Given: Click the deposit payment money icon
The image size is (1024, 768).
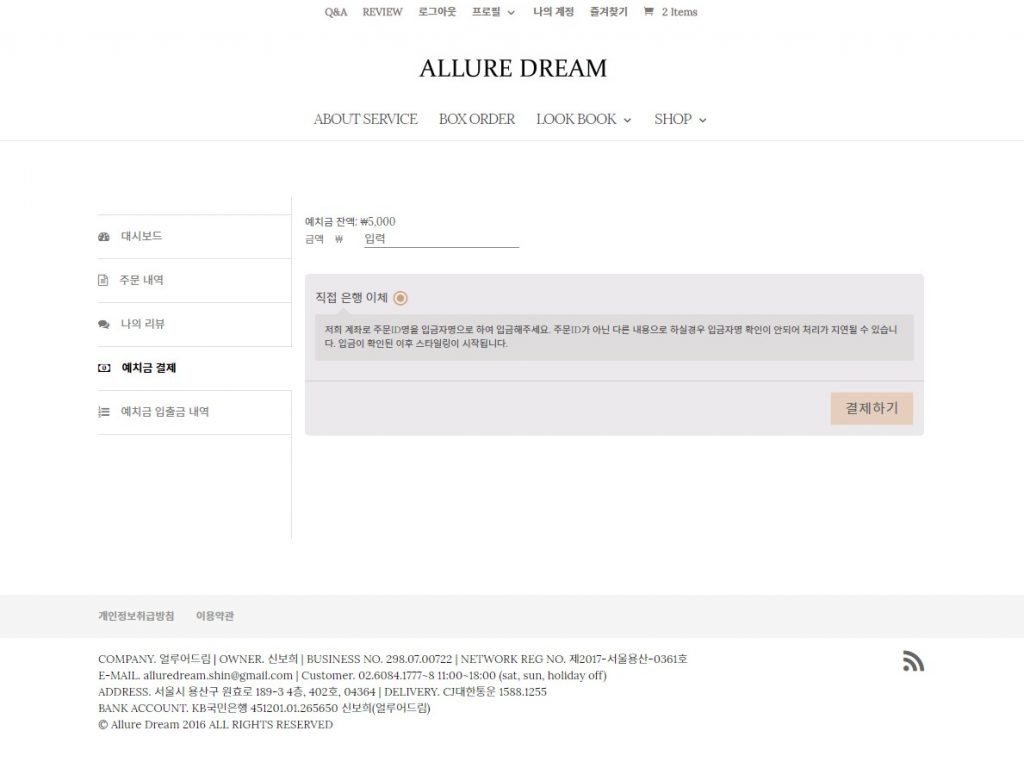Looking at the screenshot, I should 104,368.
